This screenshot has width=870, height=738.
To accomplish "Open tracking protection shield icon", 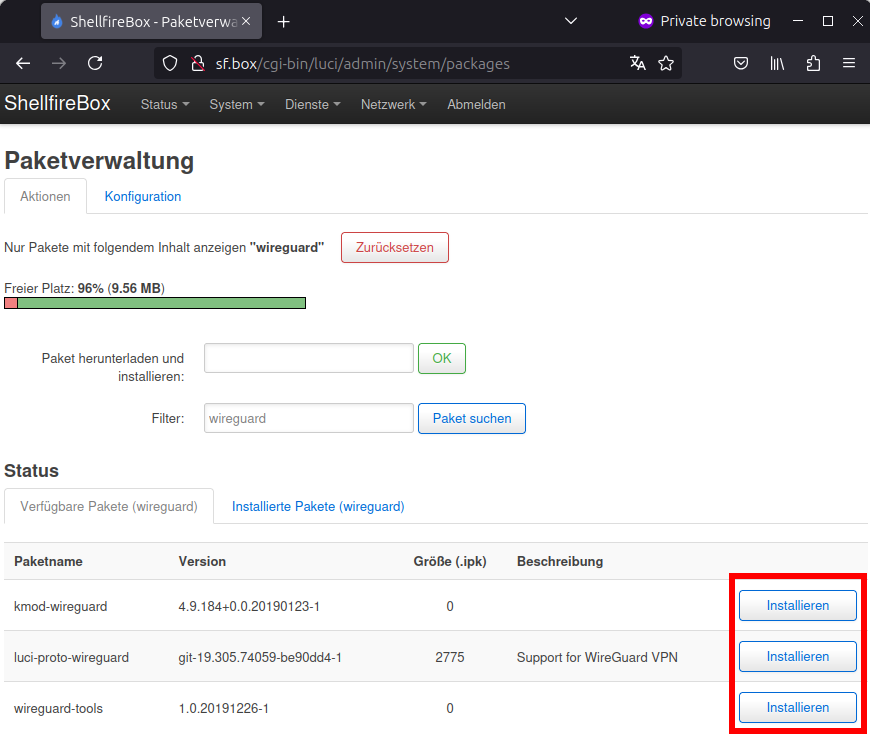I will pyautogui.click(x=170, y=63).
